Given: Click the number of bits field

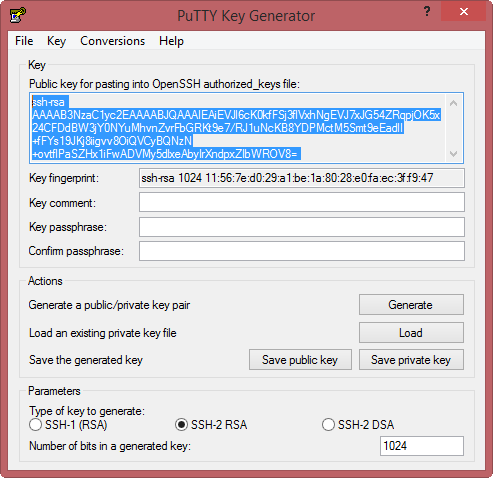Looking at the screenshot, I should 422,446.
